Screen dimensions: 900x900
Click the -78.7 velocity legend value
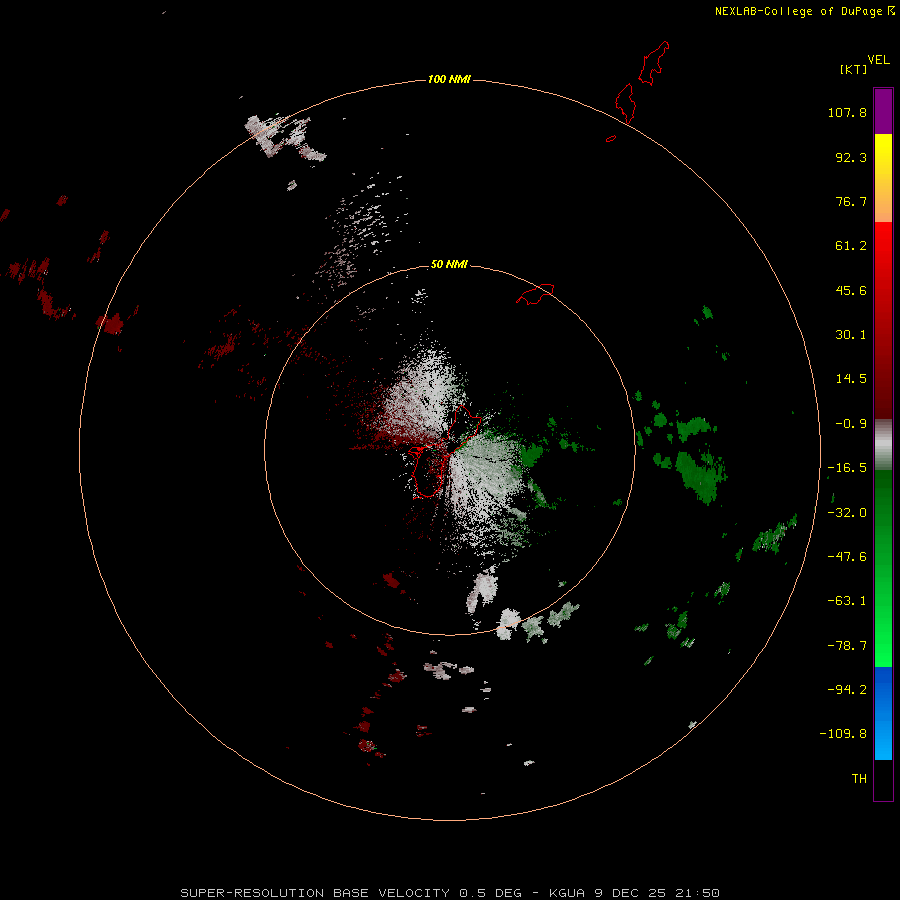click(847, 646)
